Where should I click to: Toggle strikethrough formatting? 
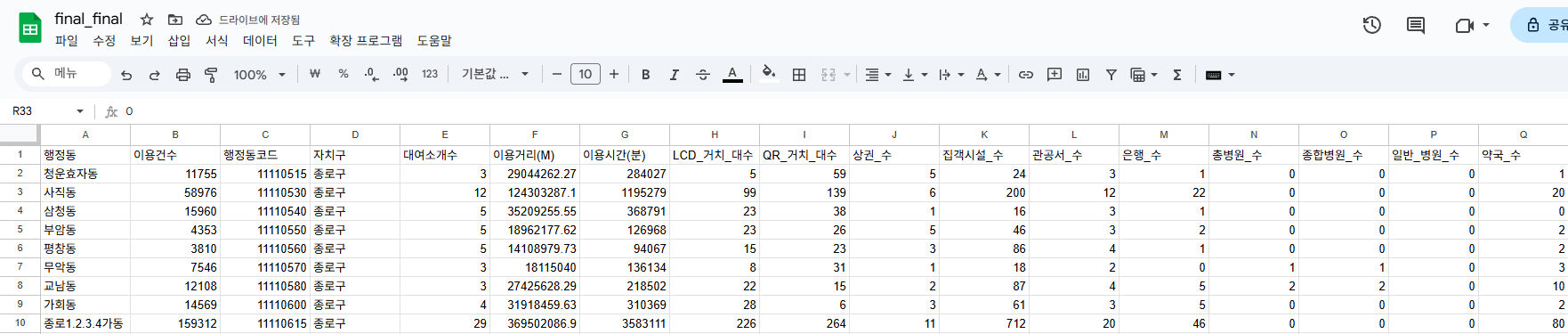point(703,75)
